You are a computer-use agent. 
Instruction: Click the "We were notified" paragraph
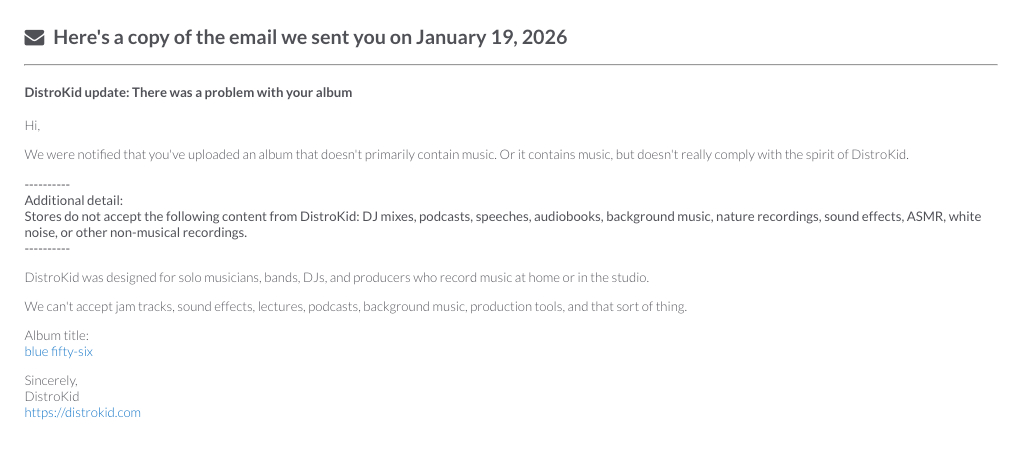tap(466, 155)
